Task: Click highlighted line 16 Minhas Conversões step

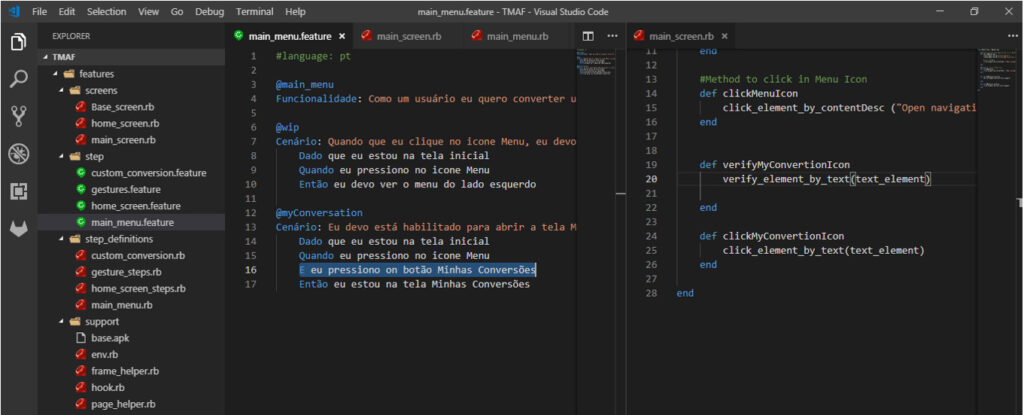Action: [417, 270]
